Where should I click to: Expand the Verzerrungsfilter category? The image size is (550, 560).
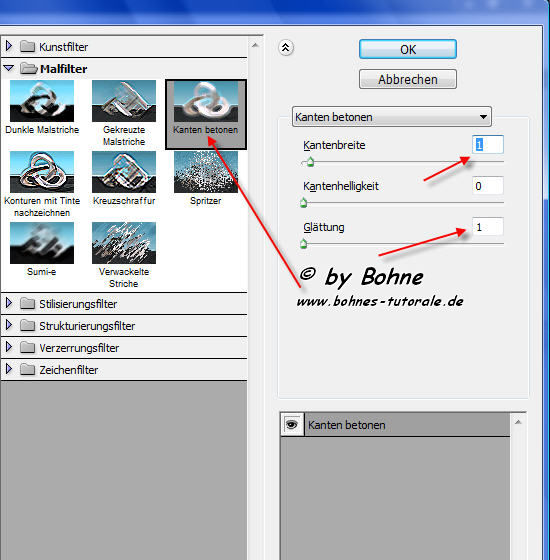click(x=9, y=348)
